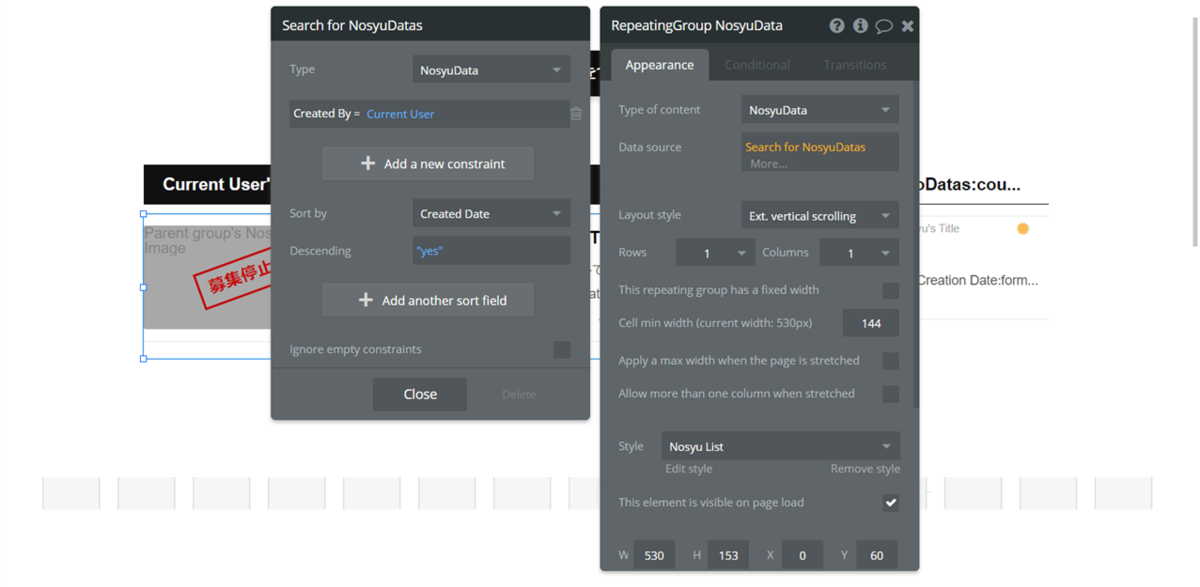Viewport: 1200px width, 587px height.
Task: Click the Descending "yes" value field
Action: tap(491, 251)
